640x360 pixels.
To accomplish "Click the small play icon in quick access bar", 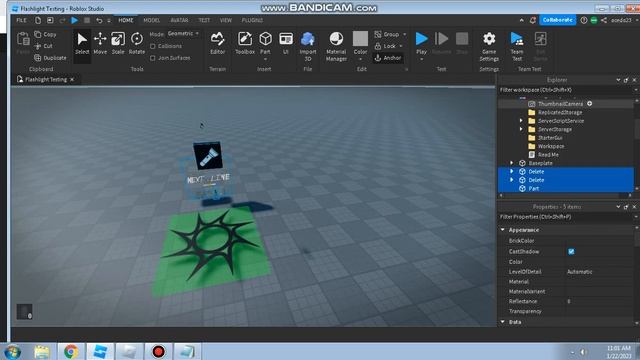I will [74, 20].
